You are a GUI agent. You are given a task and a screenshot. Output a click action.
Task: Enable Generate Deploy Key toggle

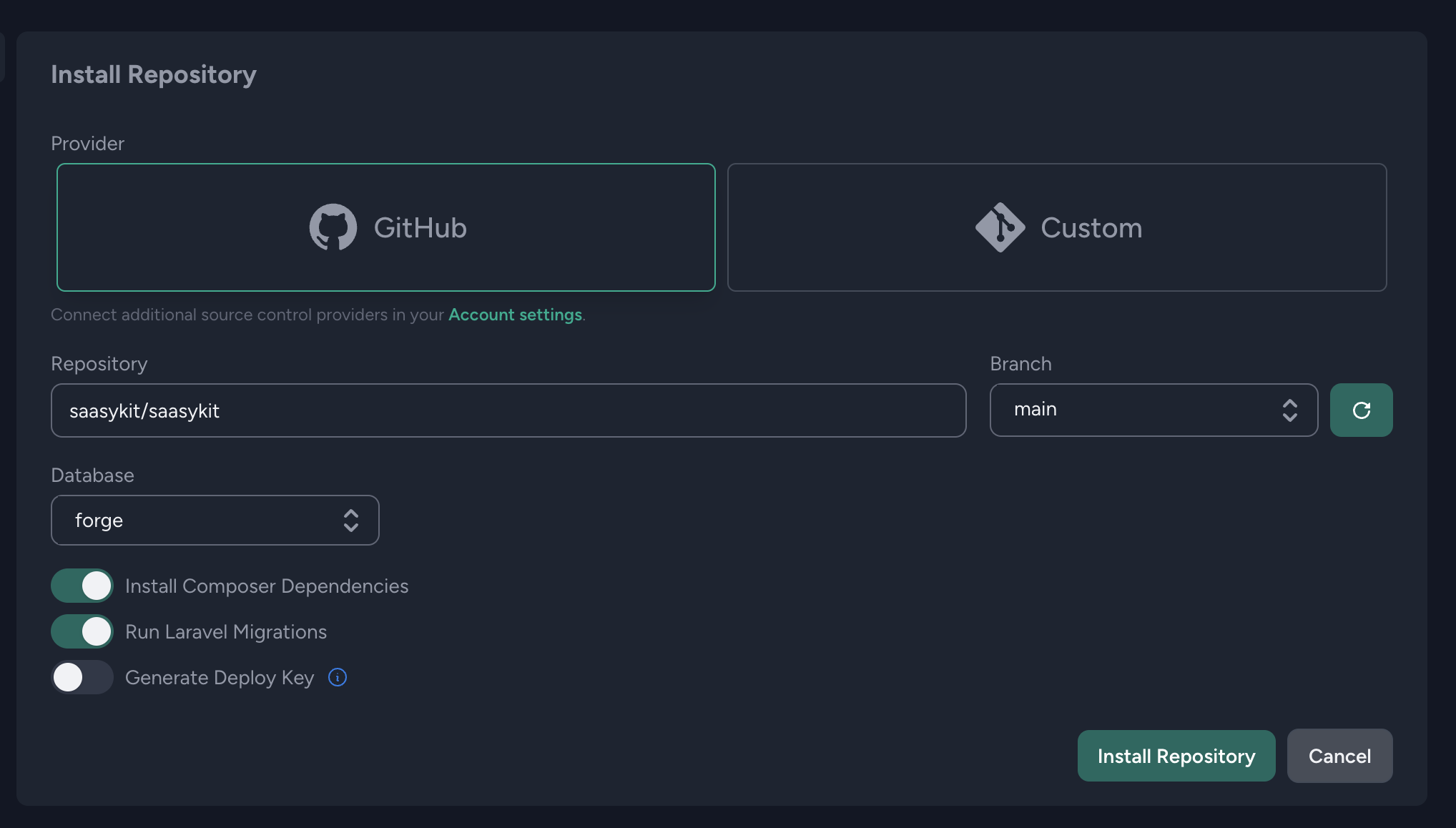[82, 677]
